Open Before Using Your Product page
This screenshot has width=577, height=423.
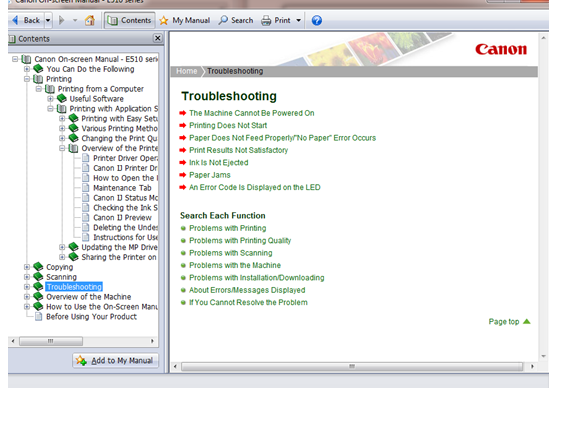(91, 317)
